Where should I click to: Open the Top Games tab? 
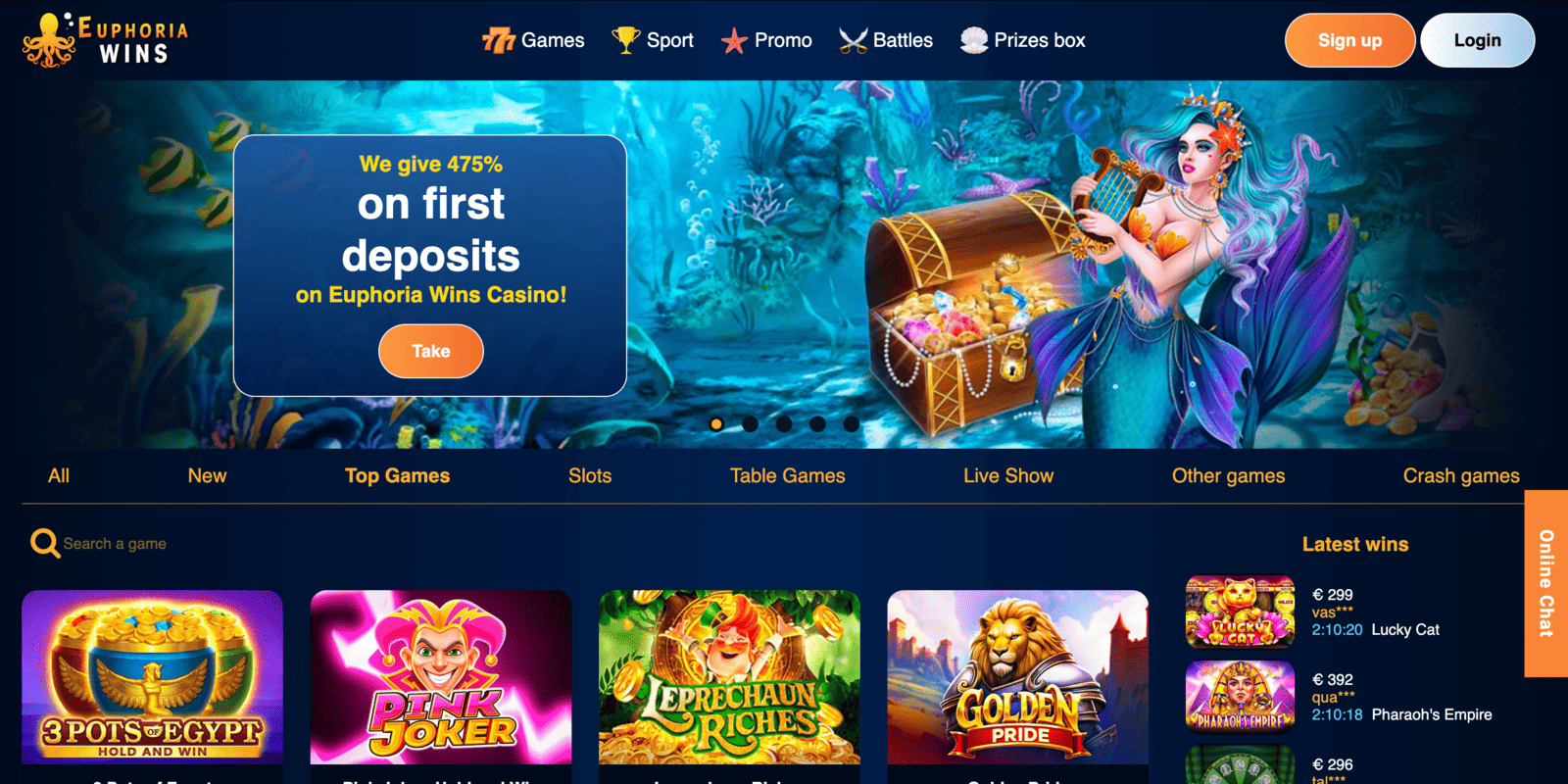coord(397,475)
